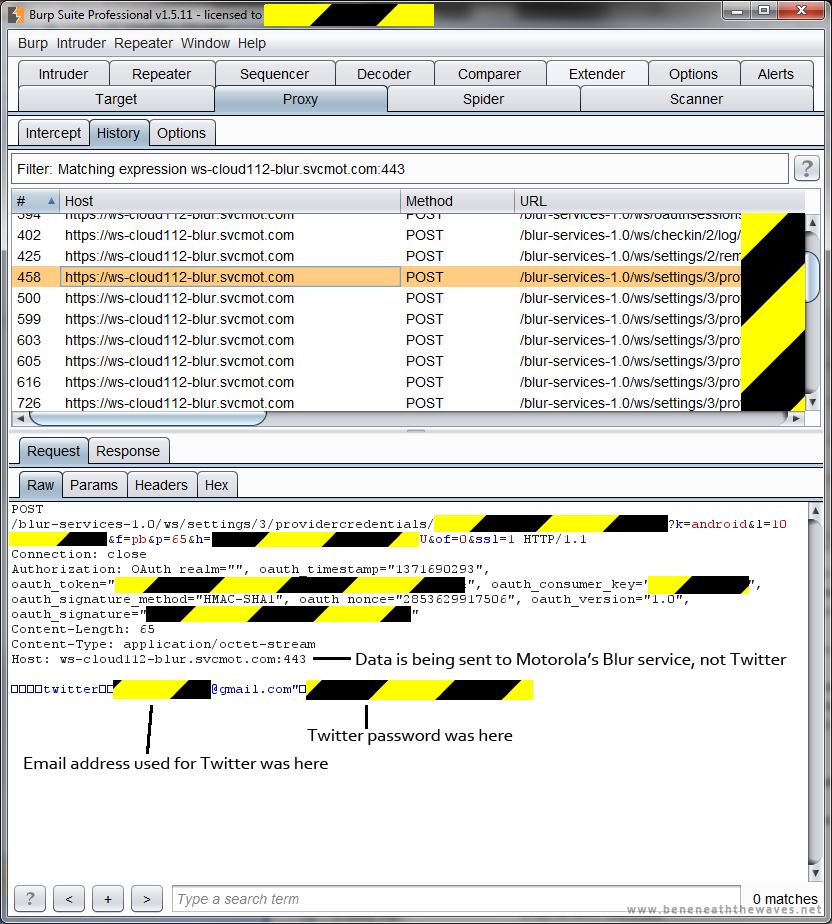
Task: Click history table scroll up arrow
Action: tap(813, 223)
